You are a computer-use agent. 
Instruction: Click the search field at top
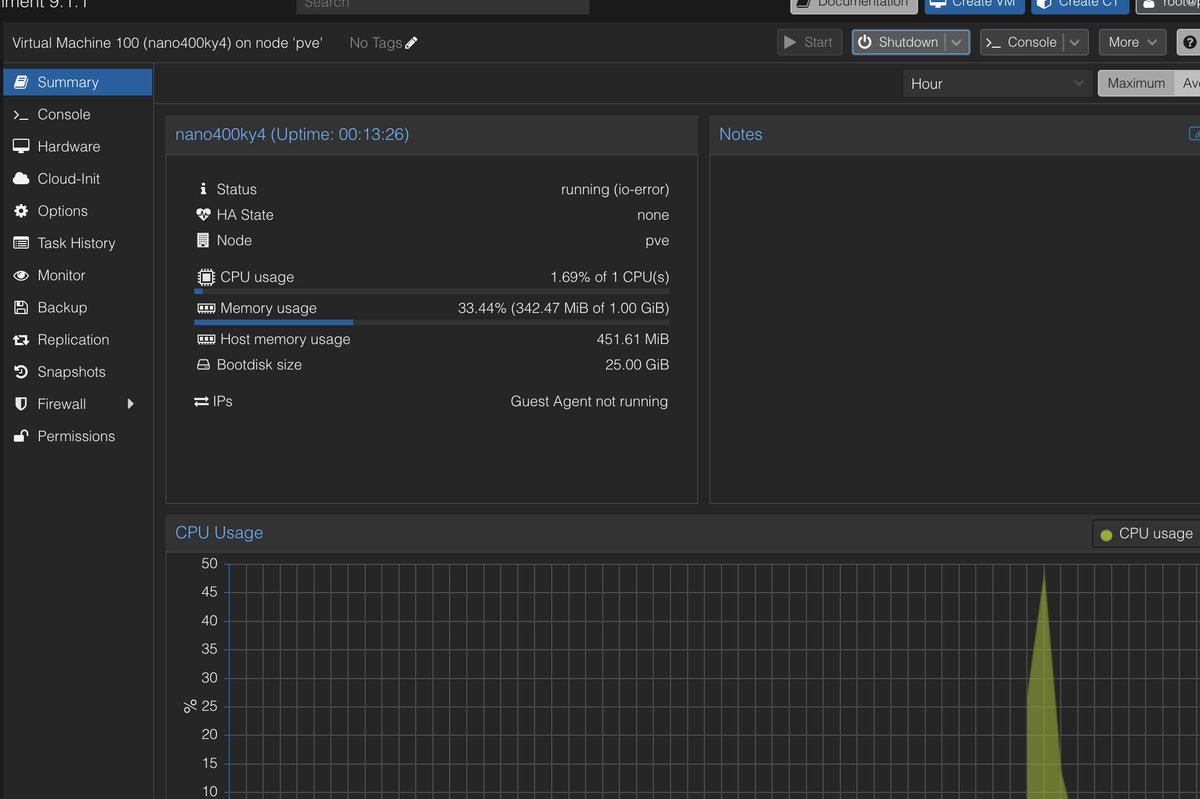point(443,4)
